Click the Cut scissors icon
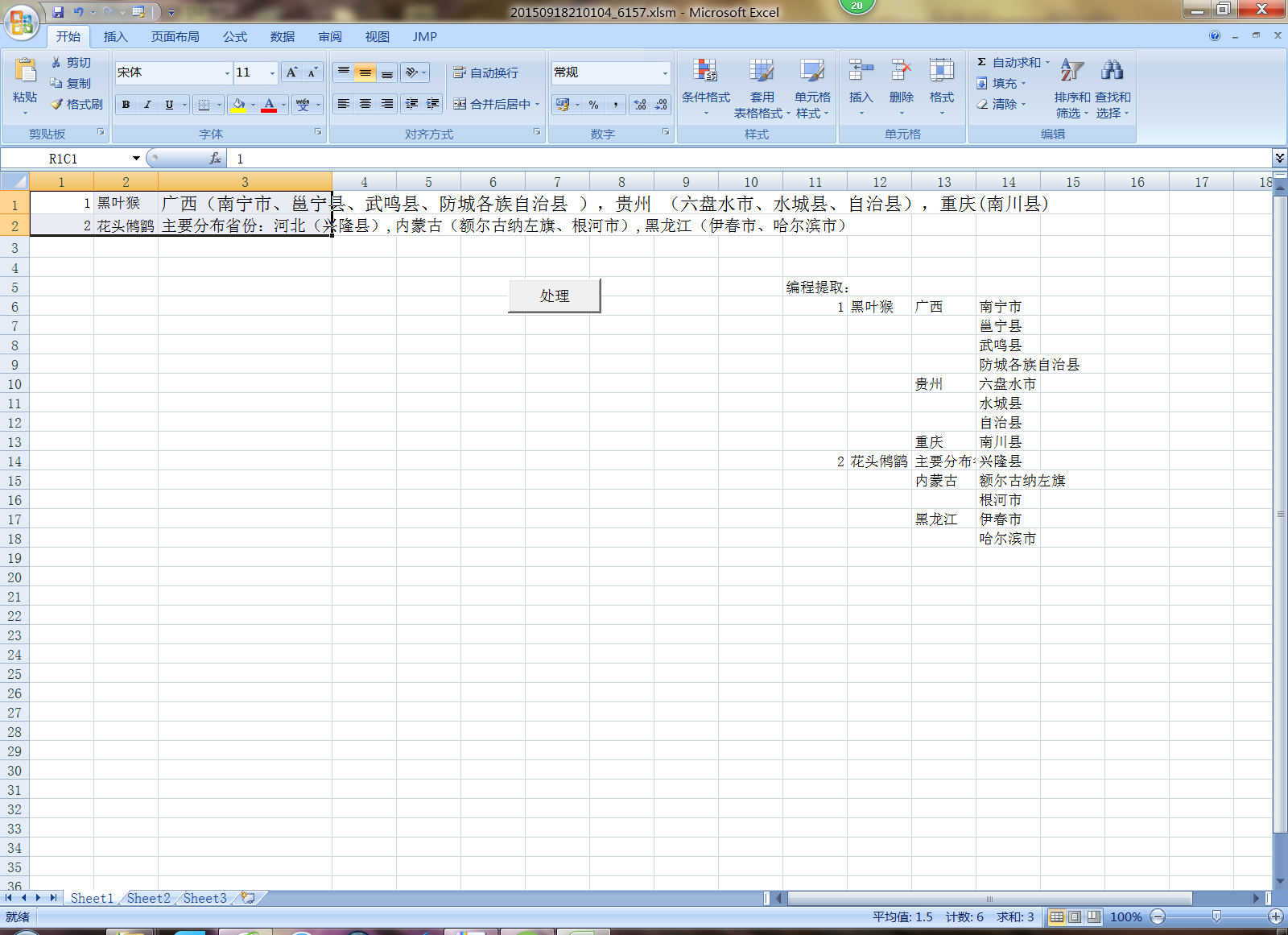The height and width of the screenshot is (935, 1288). [56, 63]
